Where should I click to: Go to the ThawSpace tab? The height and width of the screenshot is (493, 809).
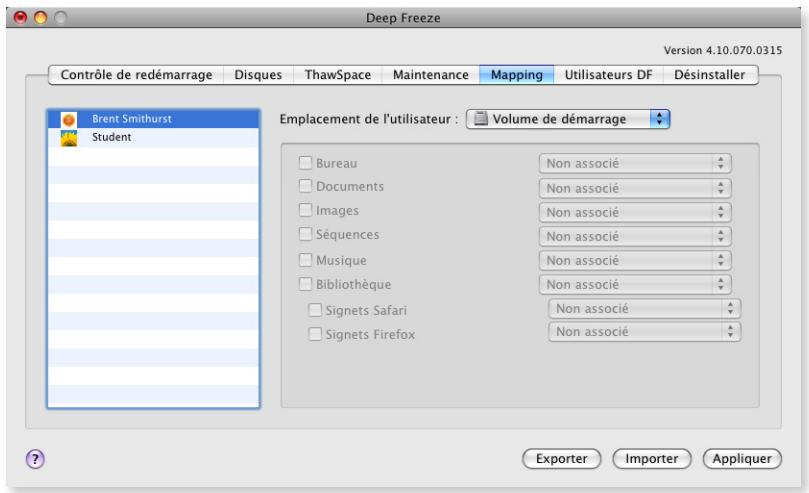click(338, 75)
